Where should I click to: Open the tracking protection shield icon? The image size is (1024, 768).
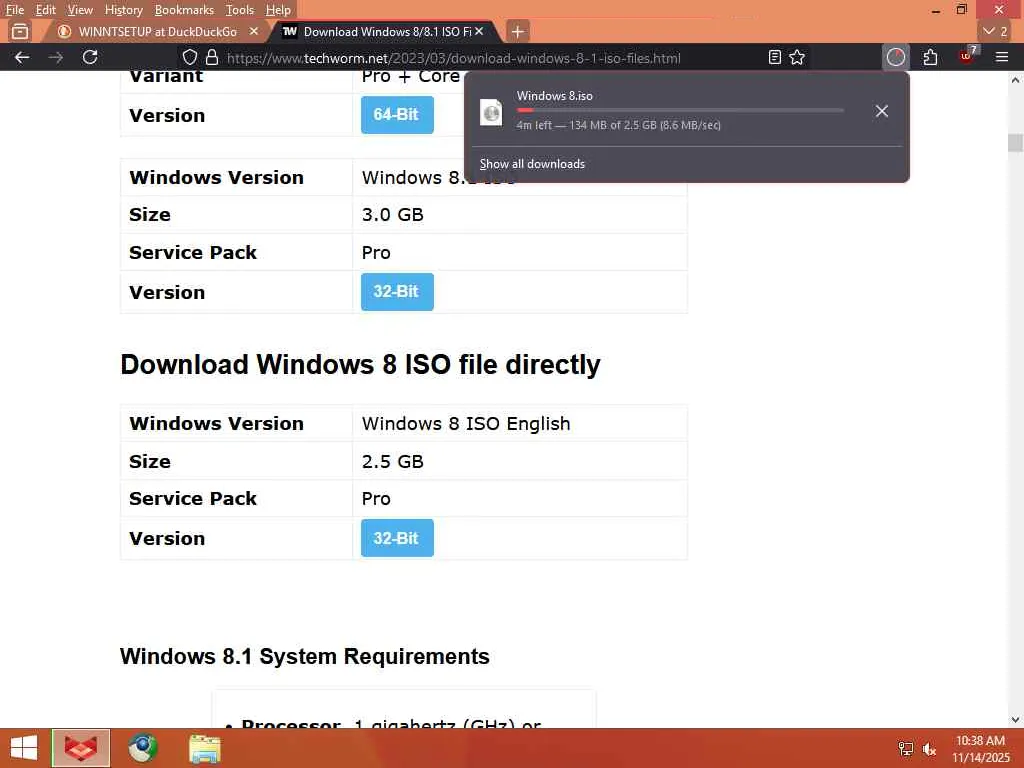click(x=189, y=57)
